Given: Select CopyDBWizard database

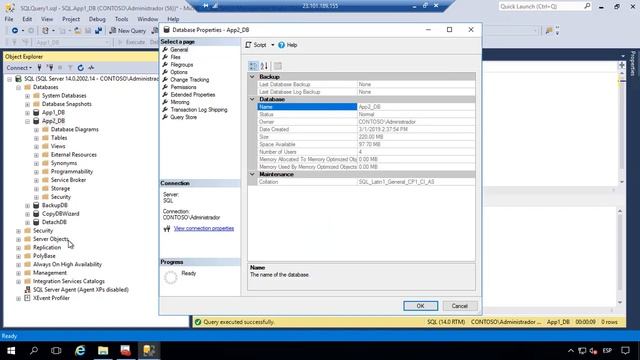Looking at the screenshot, I should (x=61, y=214).
